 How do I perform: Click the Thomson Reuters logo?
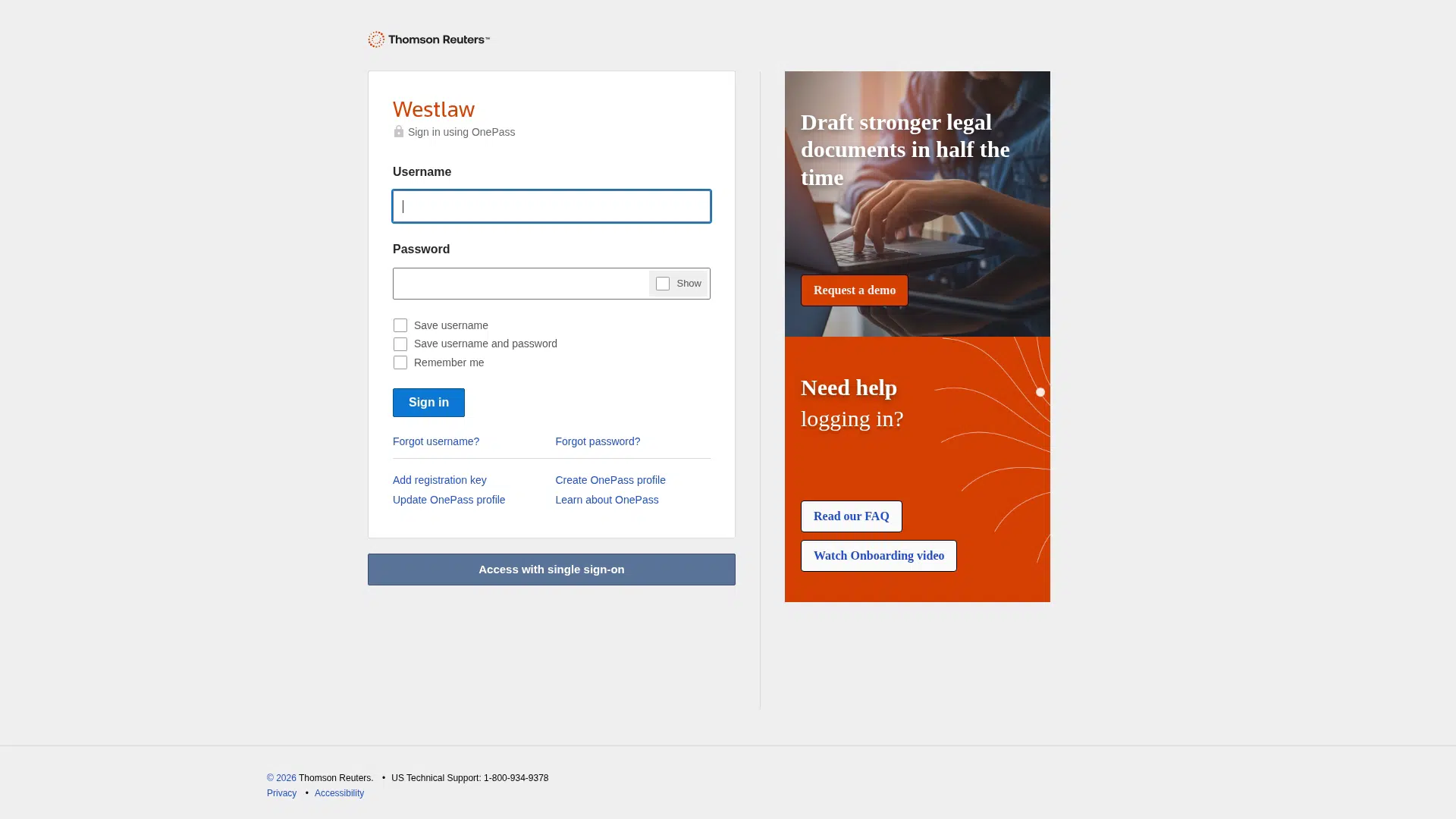[x=428, y=39]
